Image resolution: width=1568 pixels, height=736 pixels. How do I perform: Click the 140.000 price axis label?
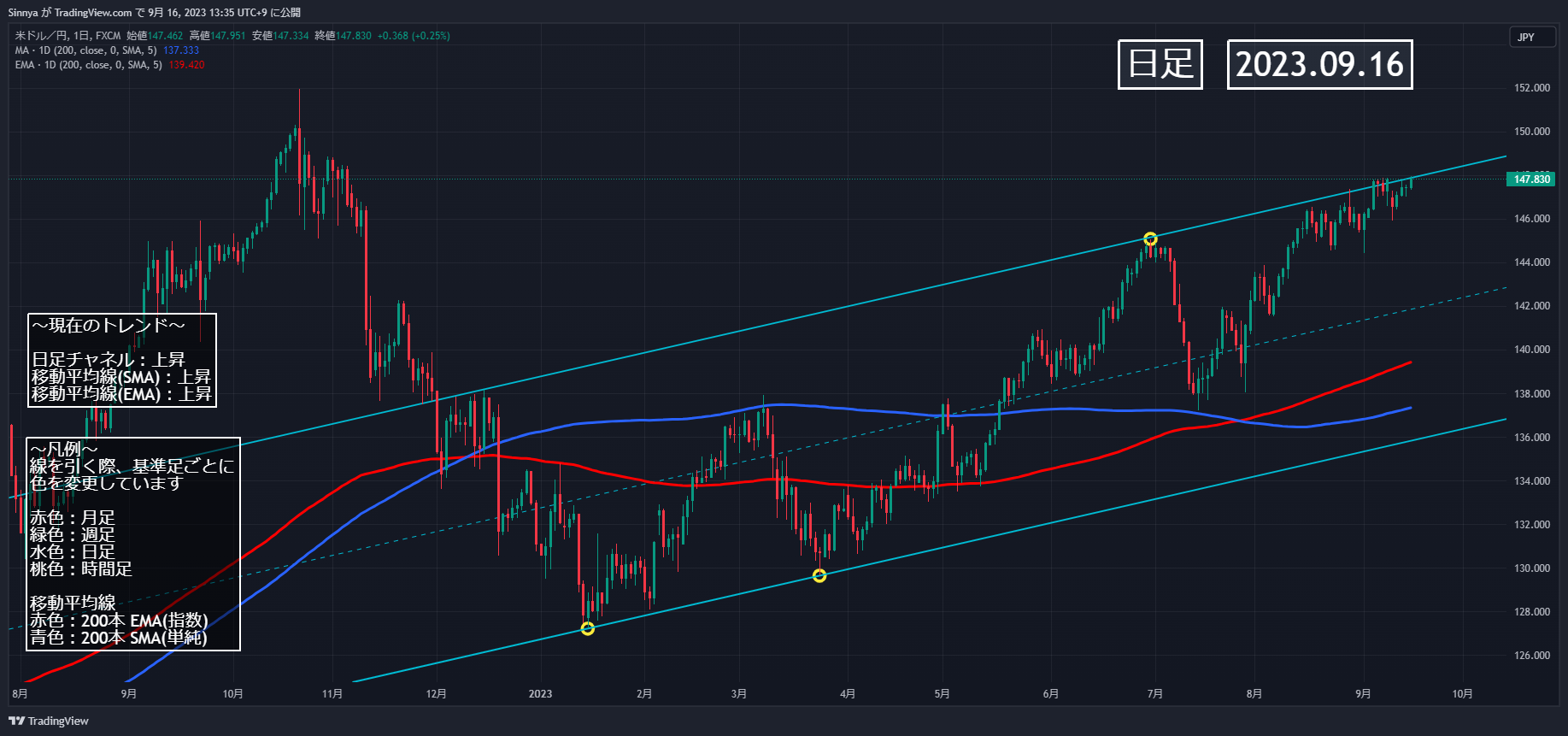coord(1532,350)
